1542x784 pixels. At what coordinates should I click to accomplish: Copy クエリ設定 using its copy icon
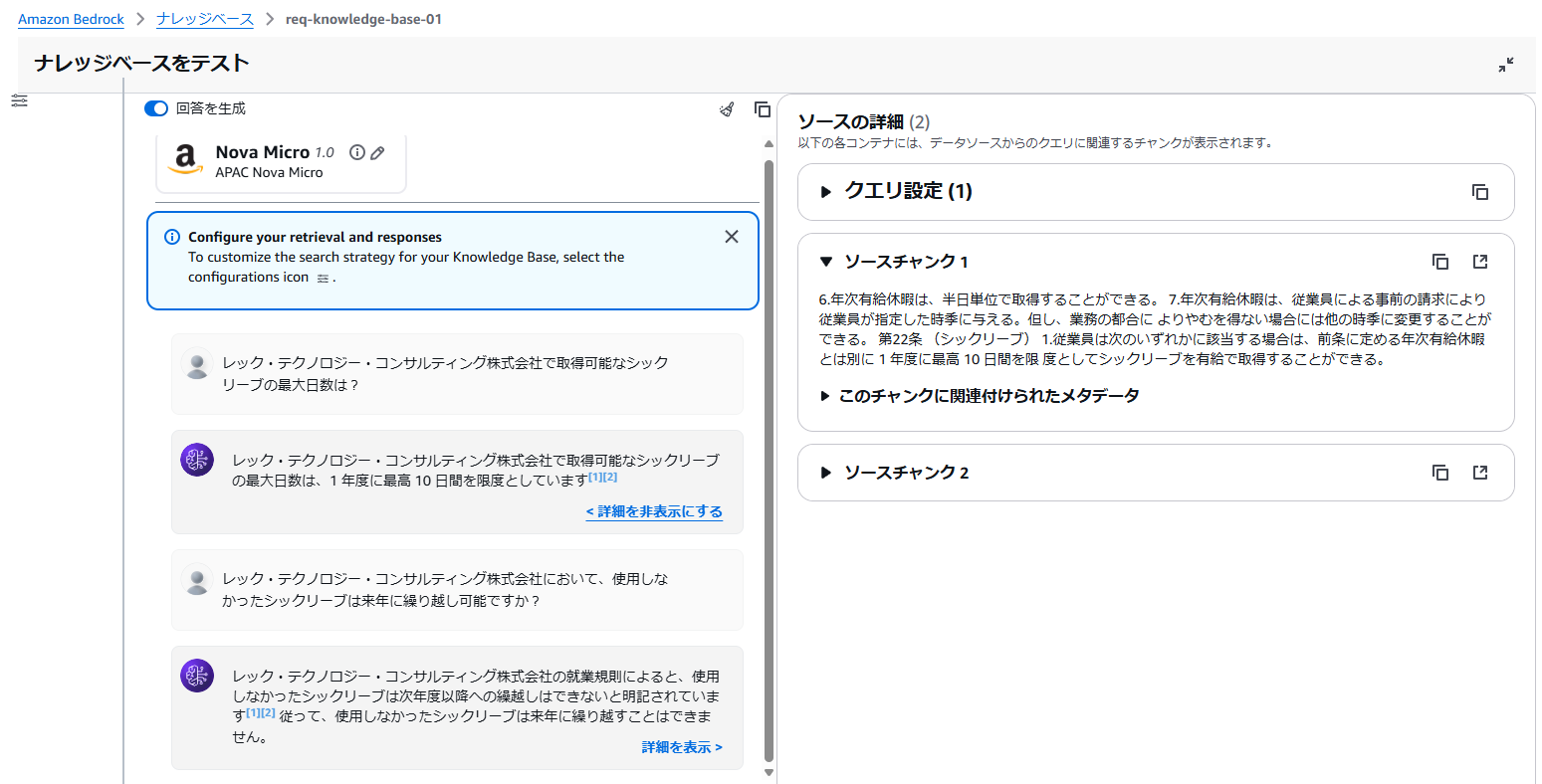pos(1480,192)
